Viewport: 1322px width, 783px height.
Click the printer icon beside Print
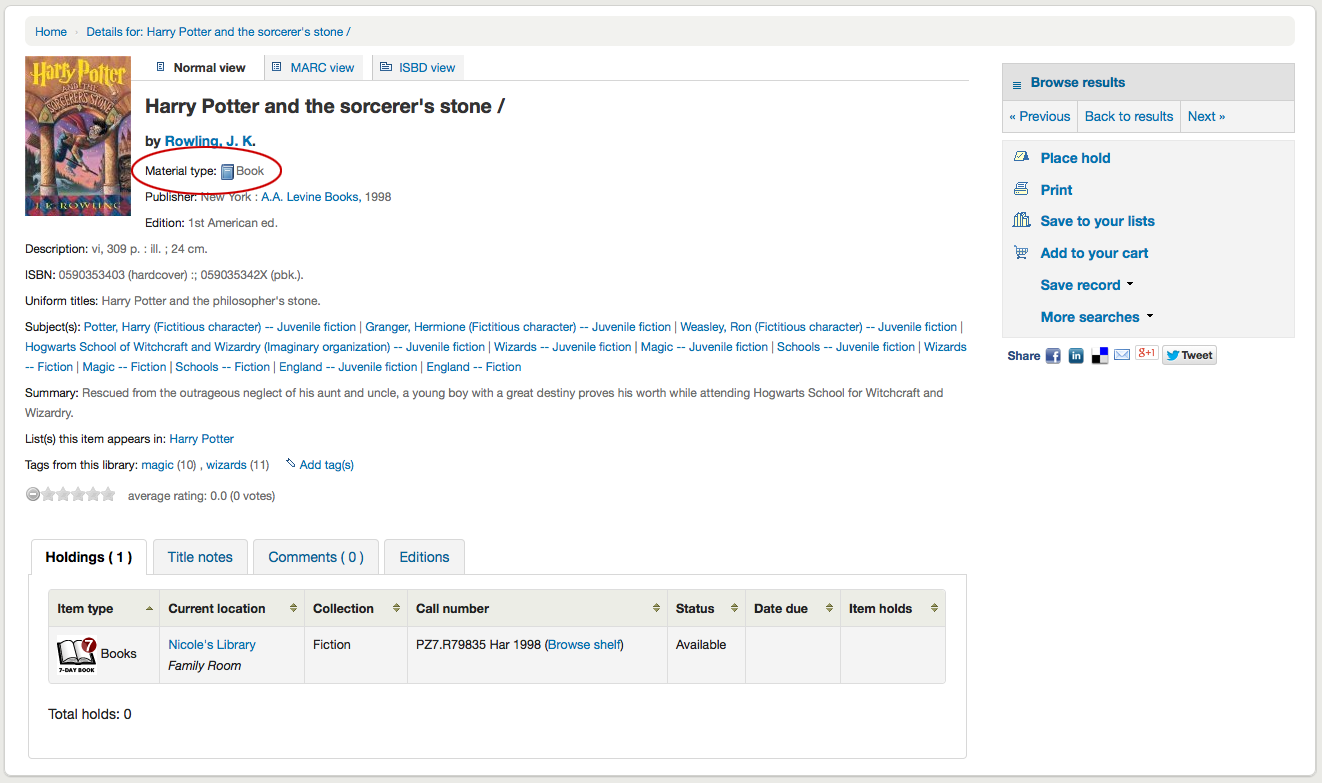pyautogui.click(x=1021, y=189)
